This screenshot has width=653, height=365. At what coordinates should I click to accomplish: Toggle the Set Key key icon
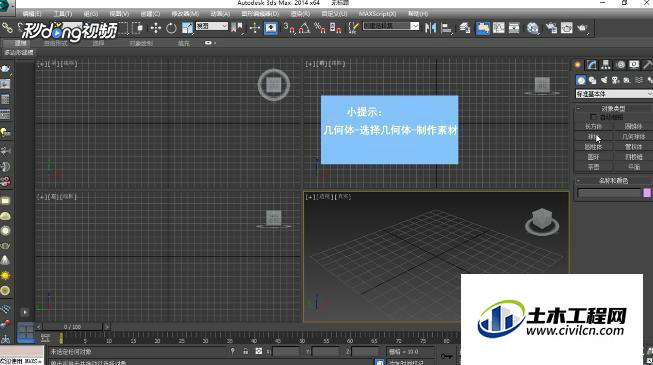click(447, 356)
